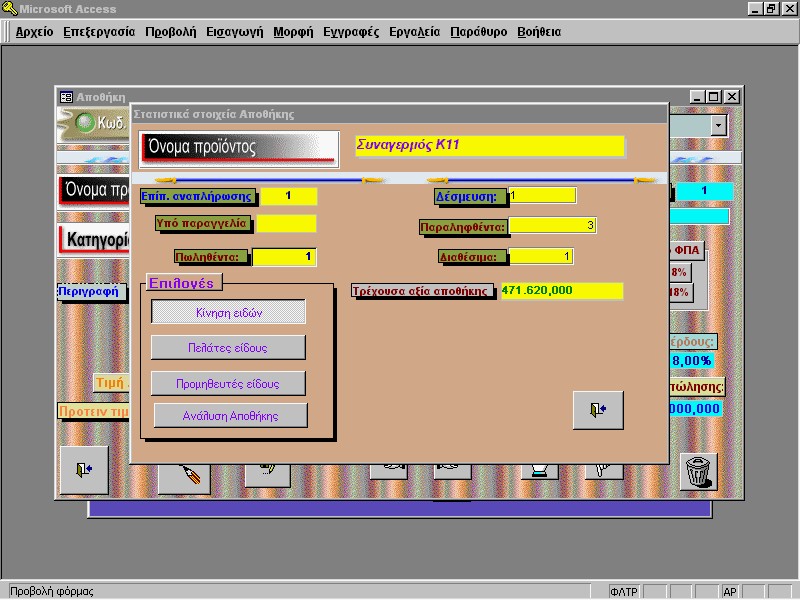
Task: Click the exit door button on the Αποθήκη form
Action: point(84,468)
